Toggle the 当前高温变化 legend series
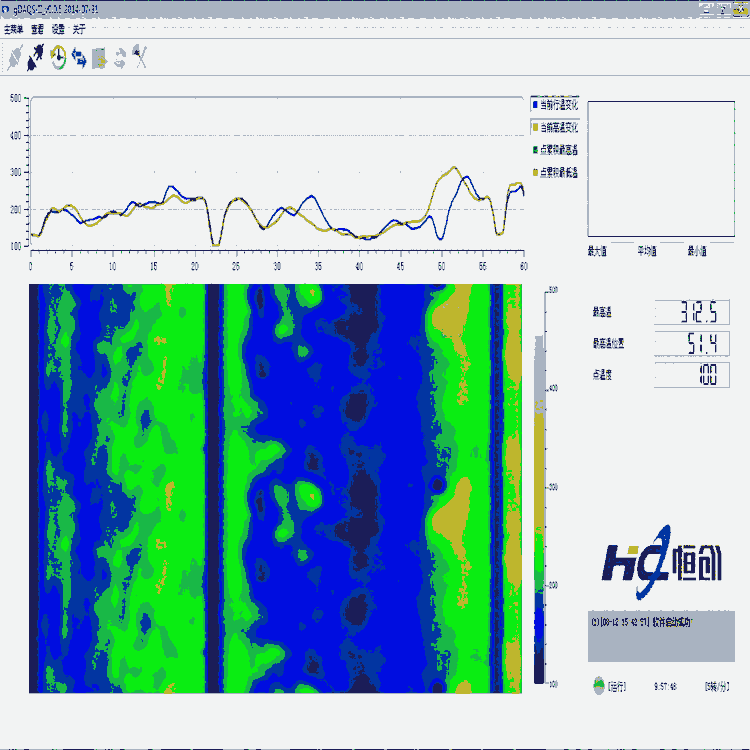 coord(554,127)
